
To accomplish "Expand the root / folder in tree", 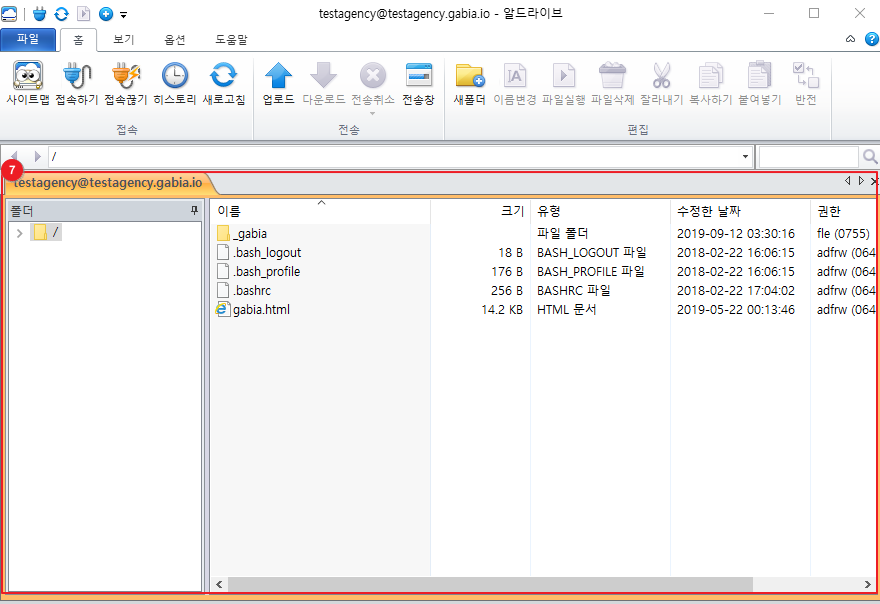I will point(20,233).
